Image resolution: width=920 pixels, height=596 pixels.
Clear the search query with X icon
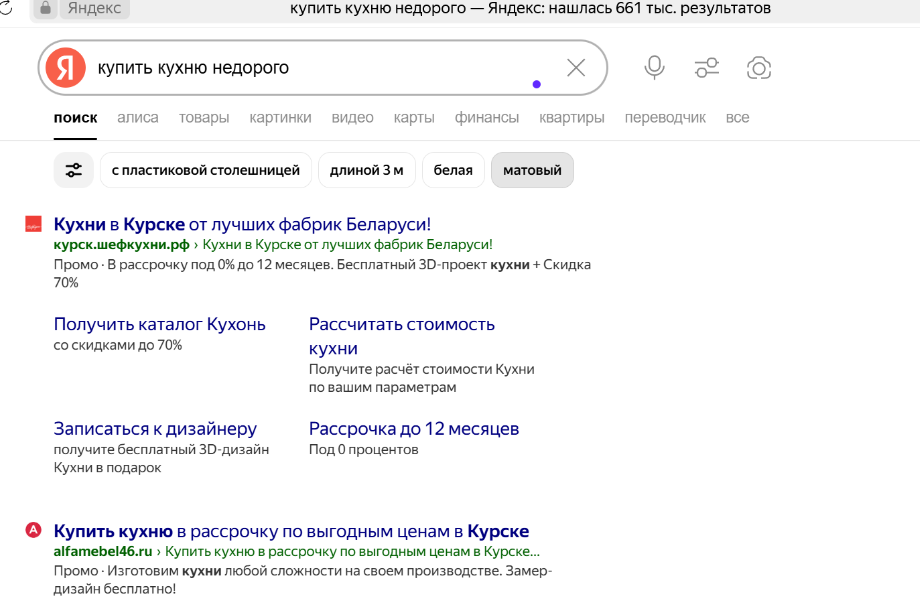point(576,67)
